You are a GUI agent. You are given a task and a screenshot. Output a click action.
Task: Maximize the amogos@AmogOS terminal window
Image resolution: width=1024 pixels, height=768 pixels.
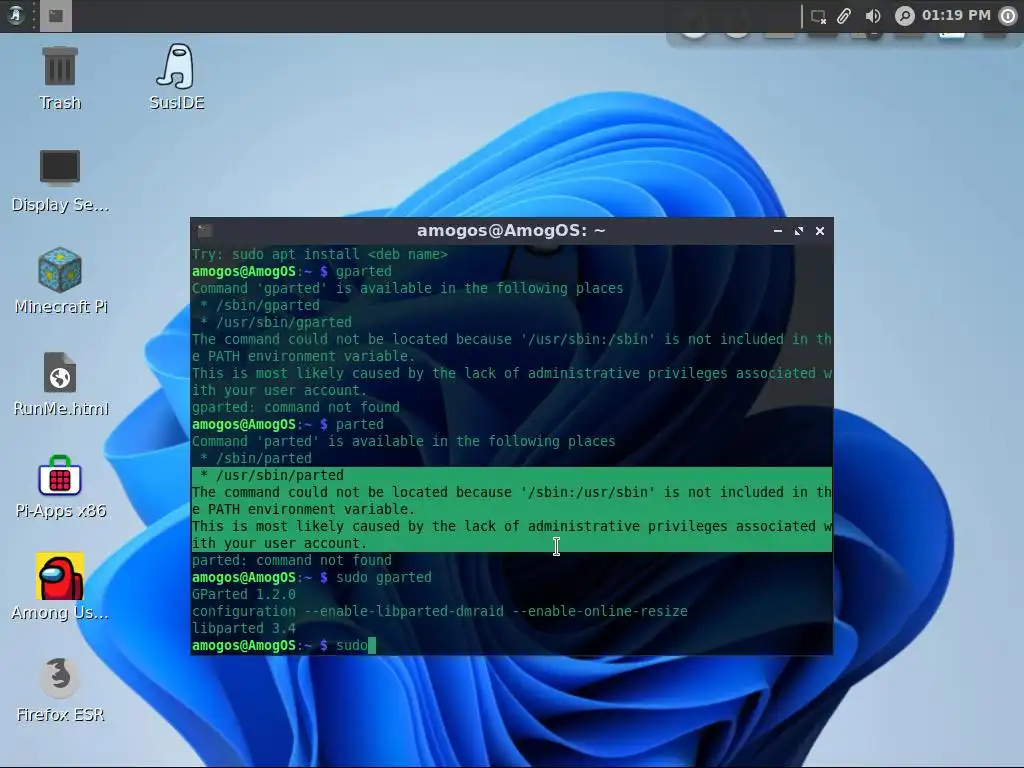tap(799, 231)
